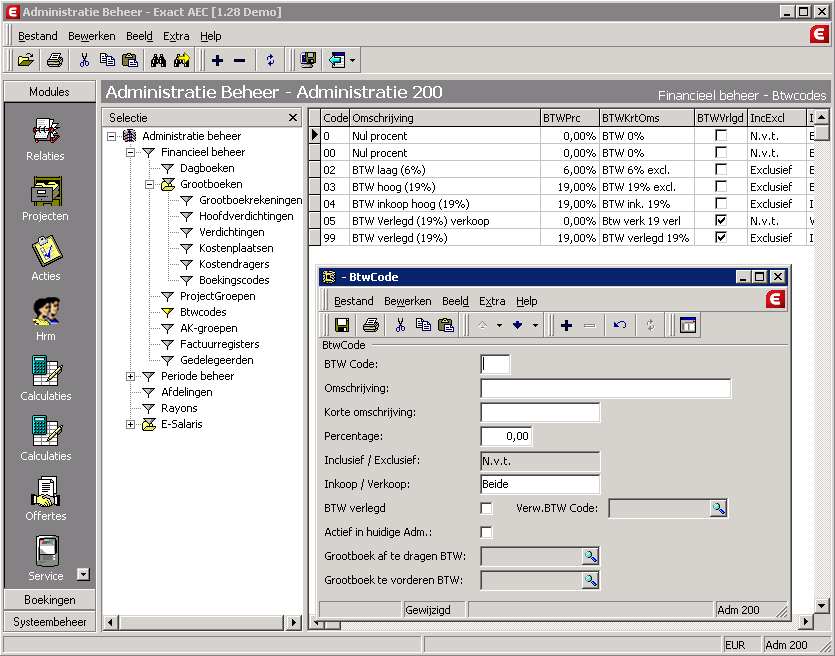Toggle BTWVrlgd checkbox for BTW laag (6%)

[721, 170]
